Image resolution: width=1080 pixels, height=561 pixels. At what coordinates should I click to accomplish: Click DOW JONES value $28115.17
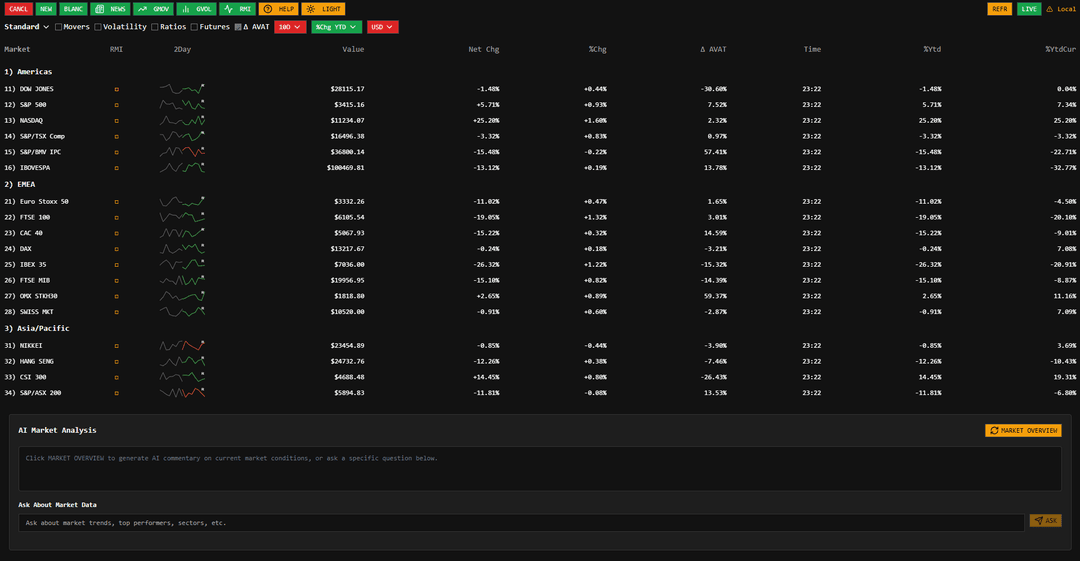pos(347,89)
